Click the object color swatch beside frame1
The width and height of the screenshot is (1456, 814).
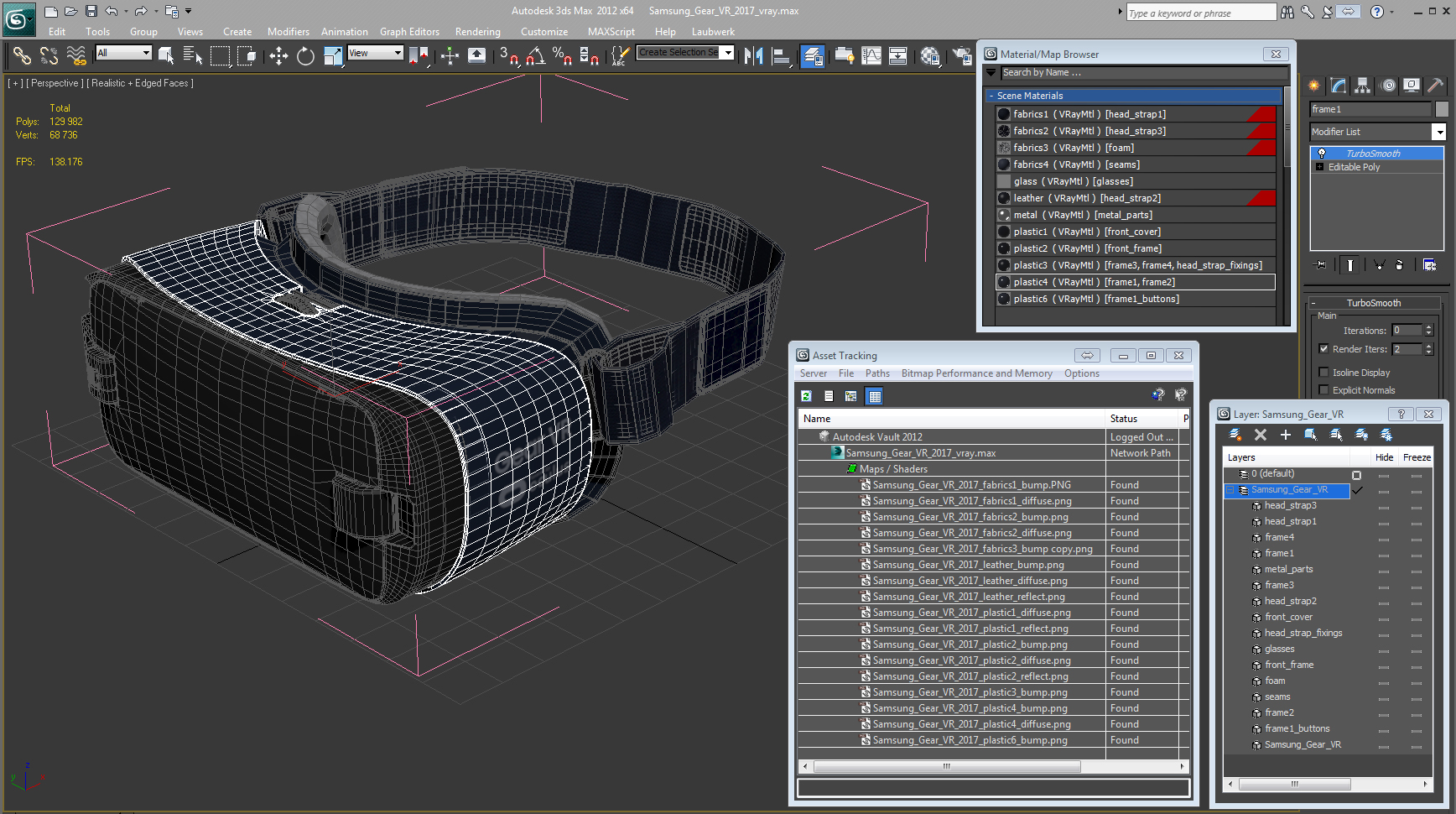point(1442,109)
